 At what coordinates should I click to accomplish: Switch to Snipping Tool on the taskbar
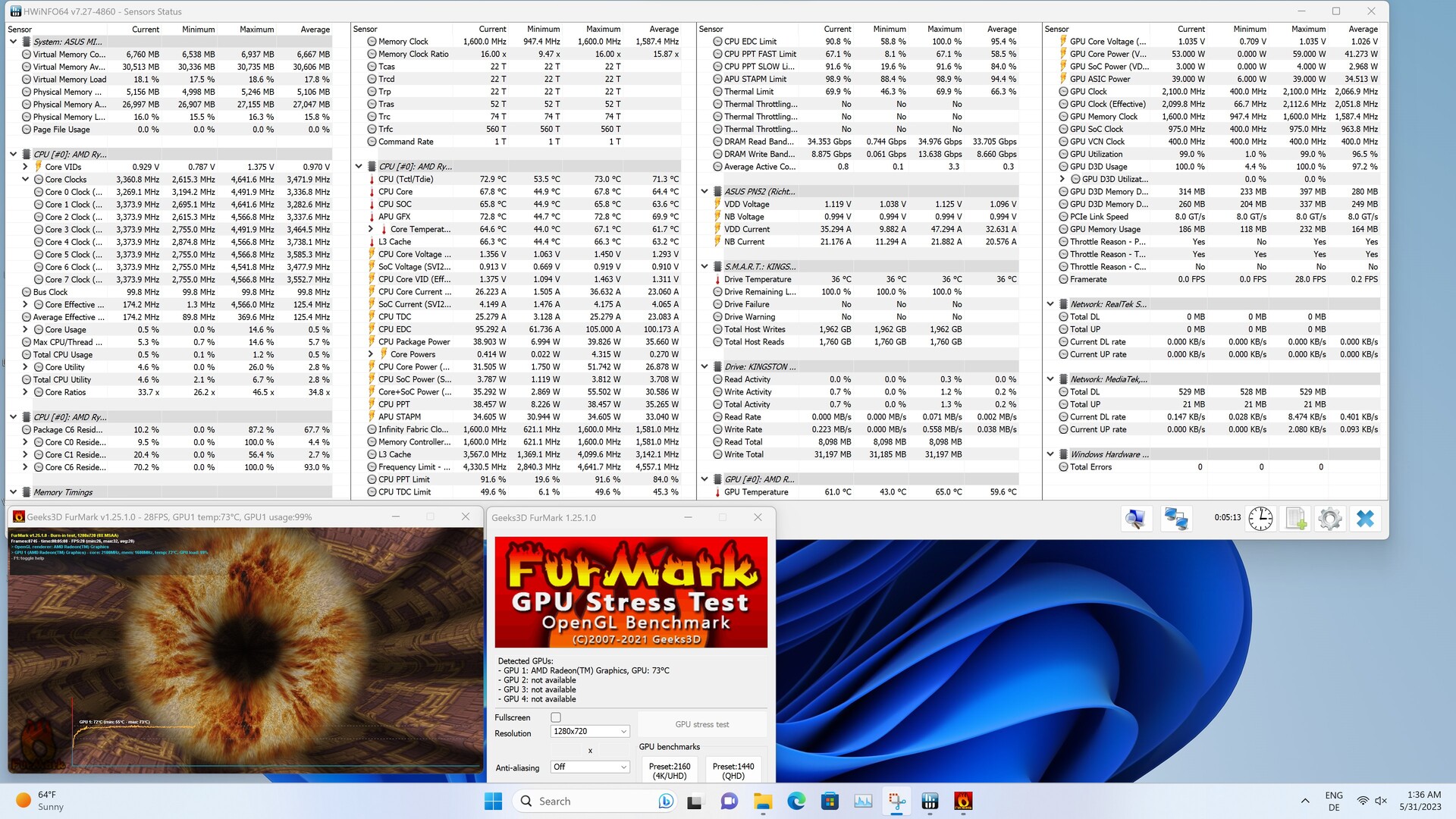(897, 801)
